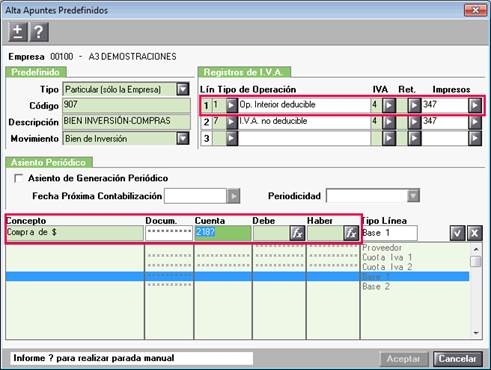Open operation type lookup arrow on line 2
This screenshot has height=370, width=491.
[x=232, y=122]
